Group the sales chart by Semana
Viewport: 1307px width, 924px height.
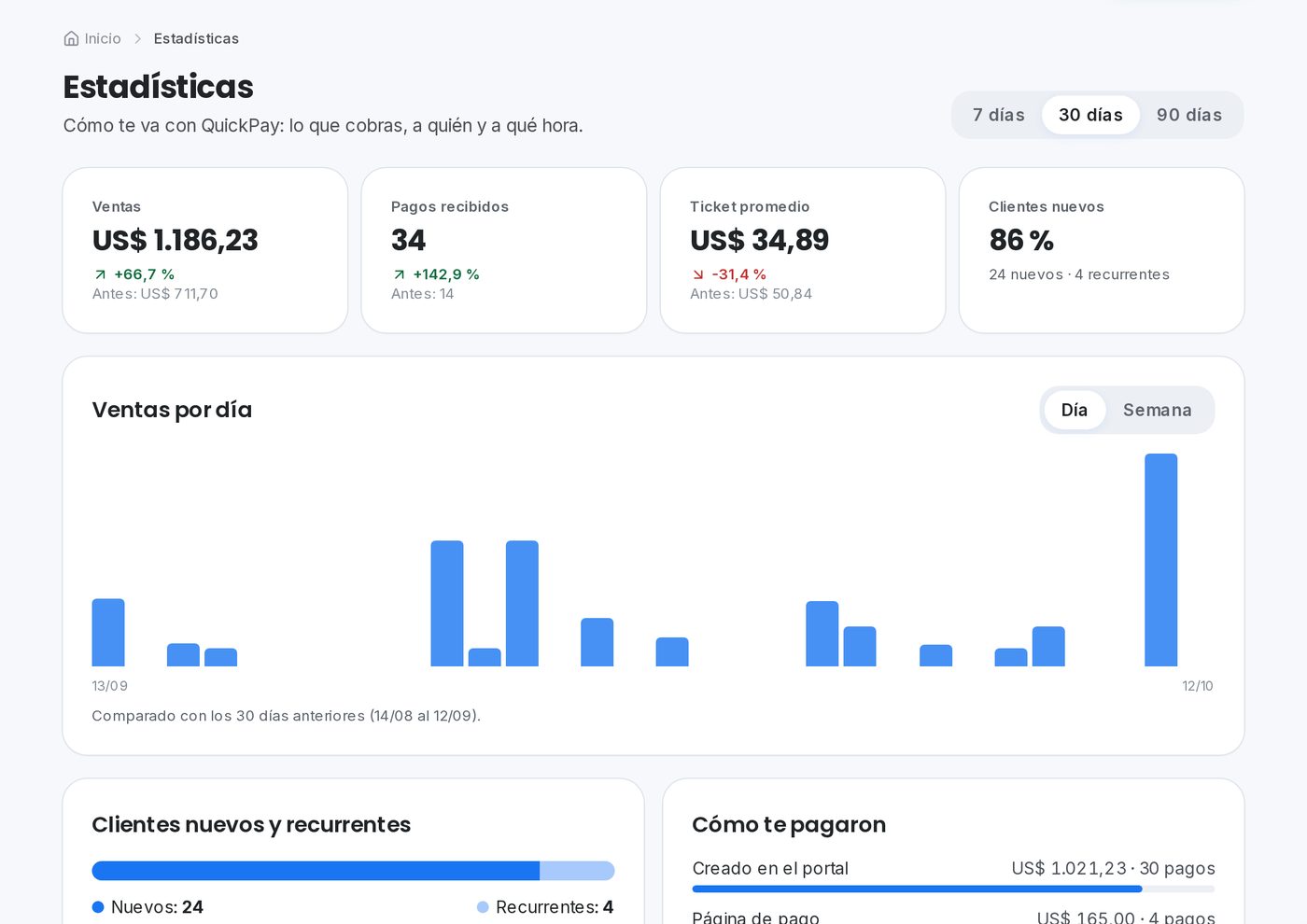[1158, 410]
